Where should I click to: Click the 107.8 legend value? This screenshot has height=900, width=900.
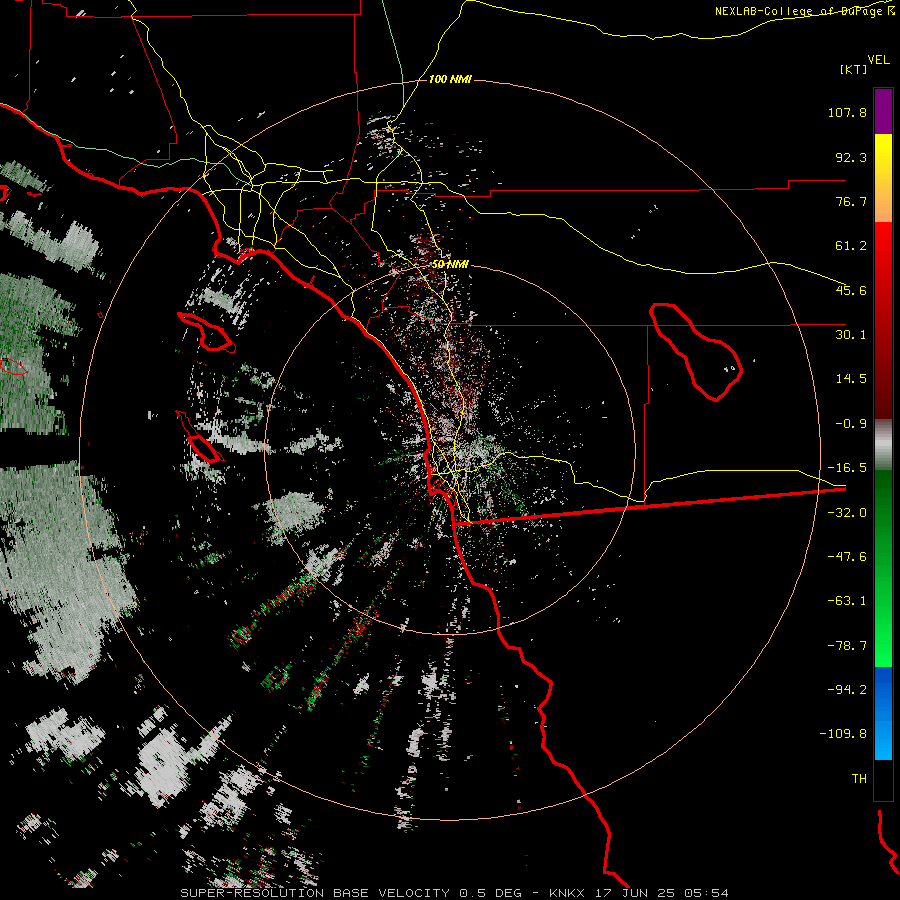(x=847, y=112)
